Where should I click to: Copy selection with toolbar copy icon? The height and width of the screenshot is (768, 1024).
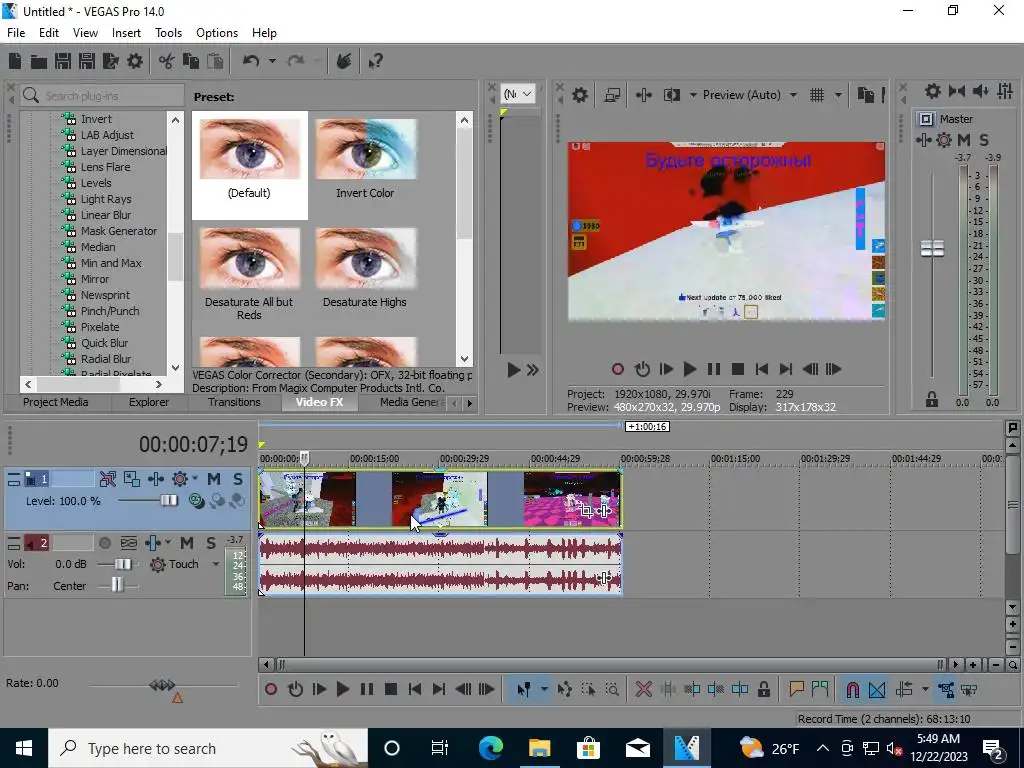point(191,61)
